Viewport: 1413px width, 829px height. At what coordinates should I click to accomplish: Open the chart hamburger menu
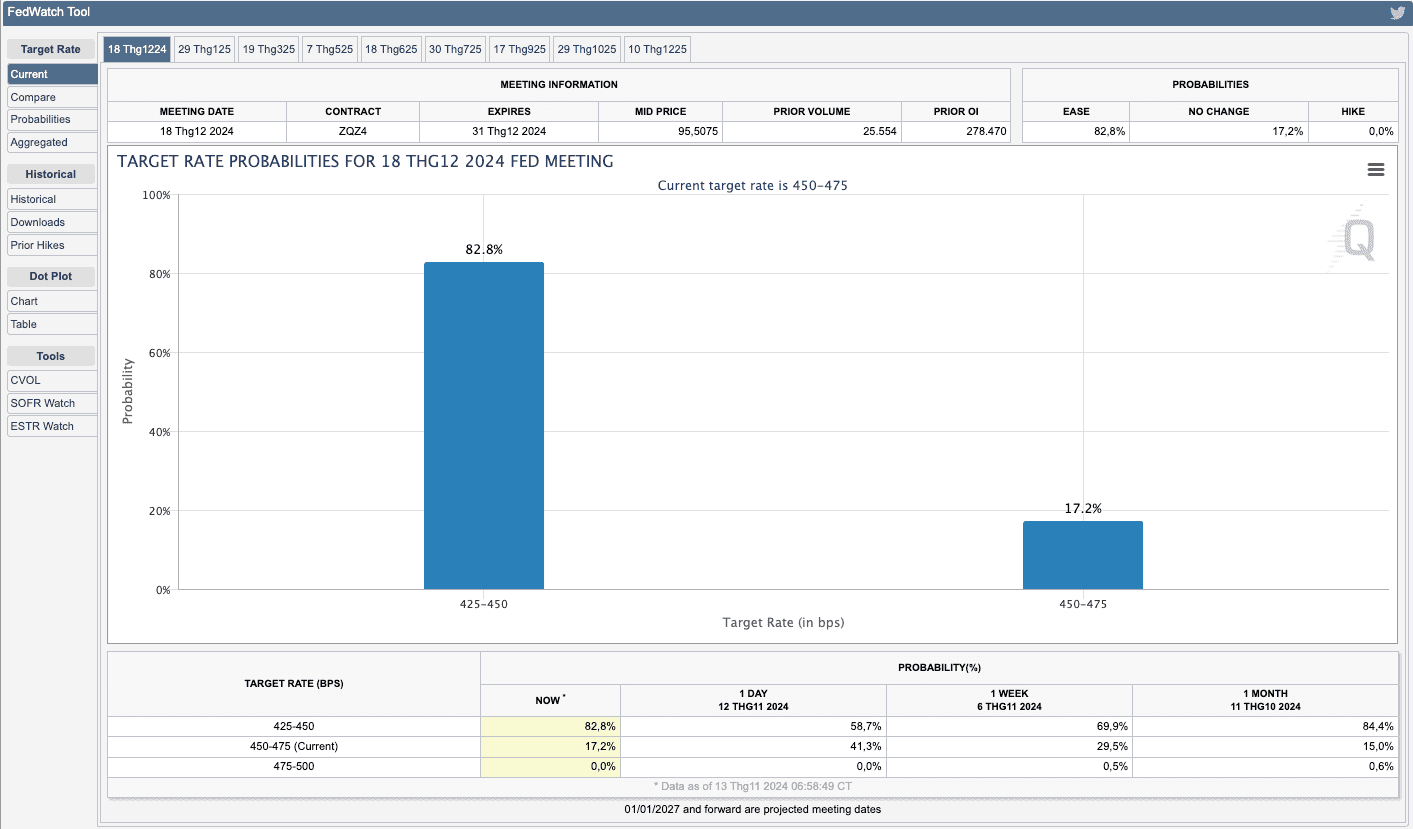(x=1375, y=170)
